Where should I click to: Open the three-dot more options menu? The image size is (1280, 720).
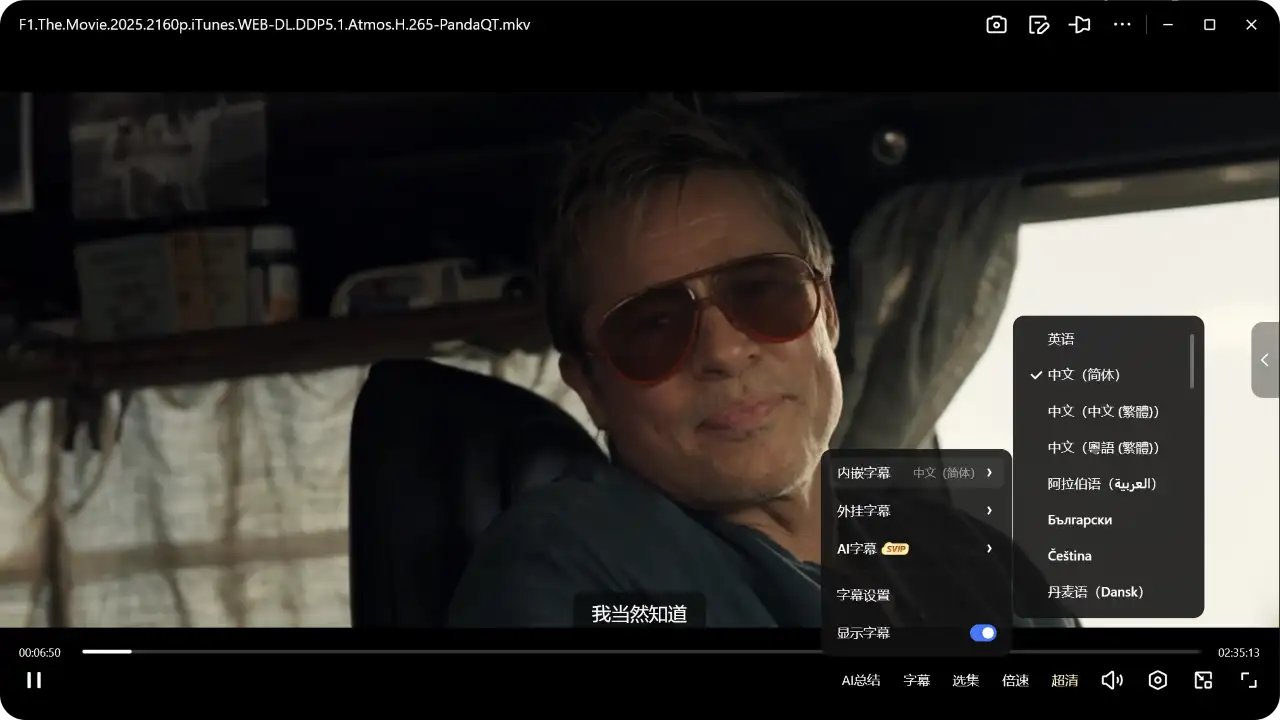[x=1122, y=25]
